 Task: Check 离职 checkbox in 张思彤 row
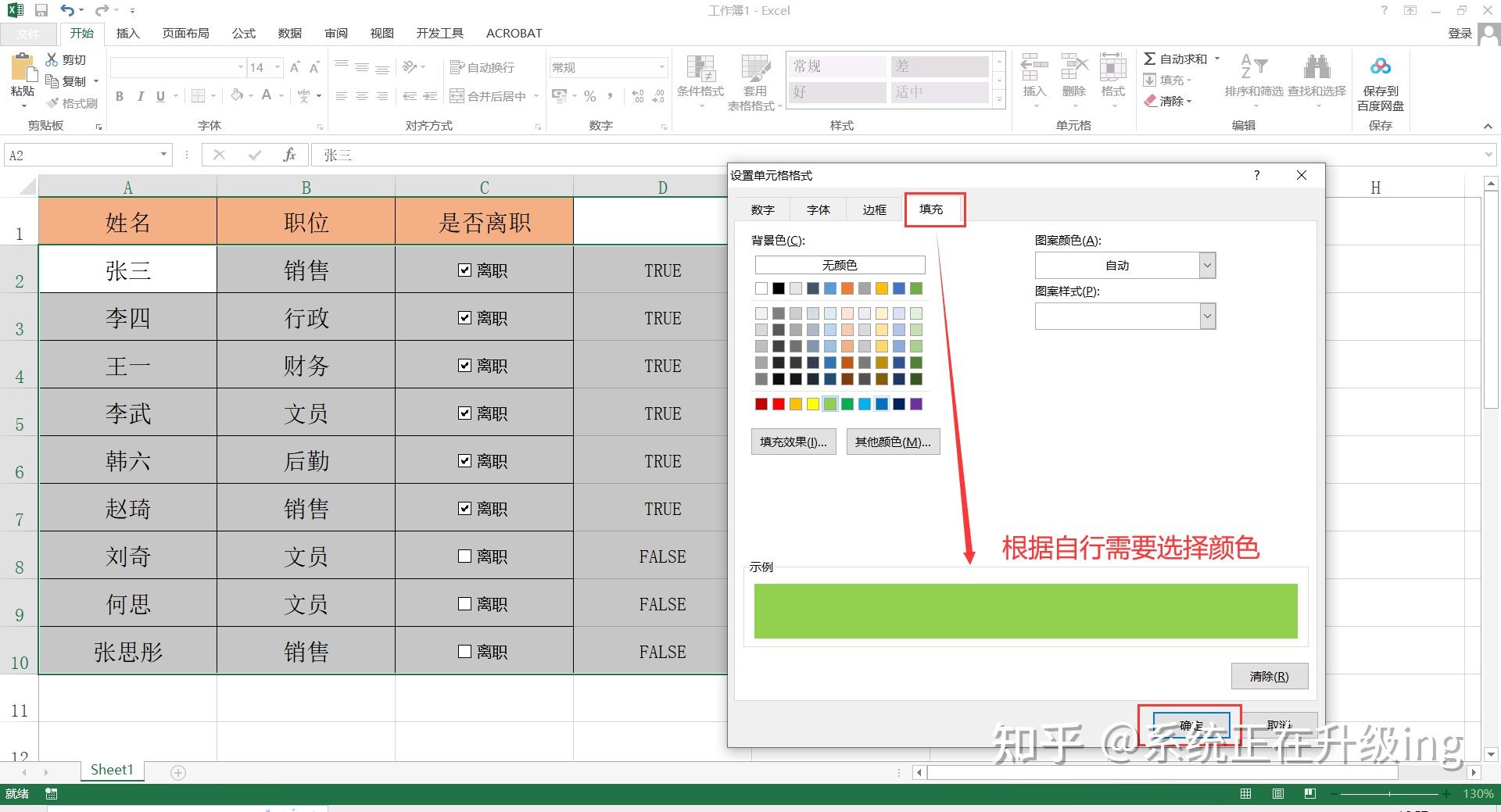click(464, 652)
